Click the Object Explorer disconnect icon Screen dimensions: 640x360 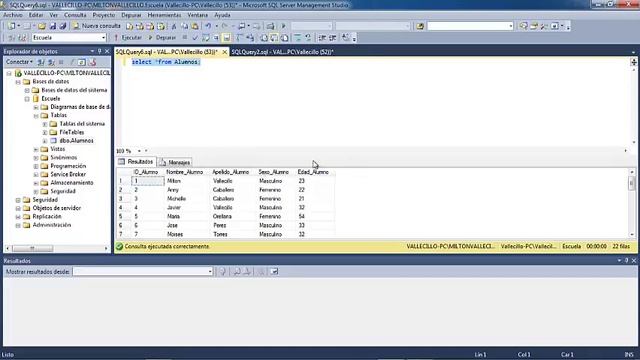(x=51, y=62)
